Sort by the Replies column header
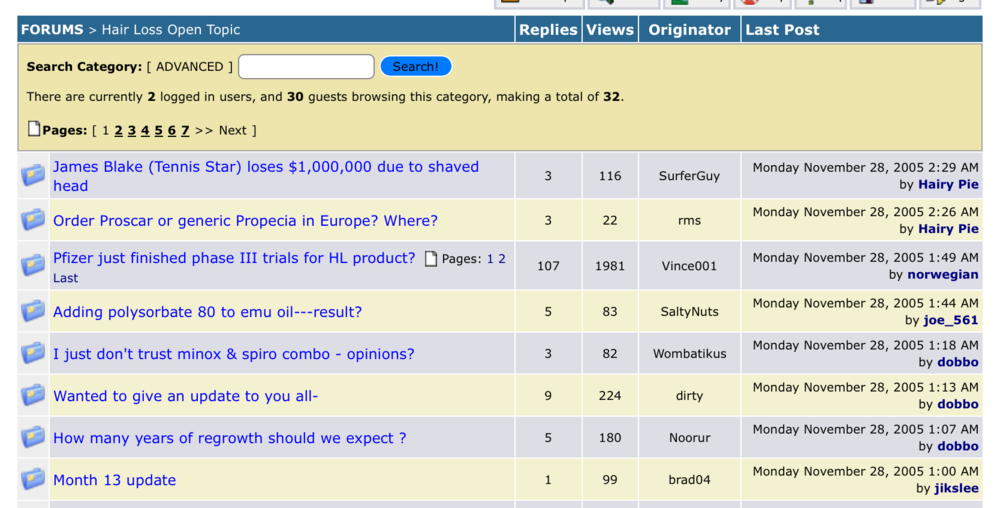This screenshot has width=1000, height=508. coord(547,30)
